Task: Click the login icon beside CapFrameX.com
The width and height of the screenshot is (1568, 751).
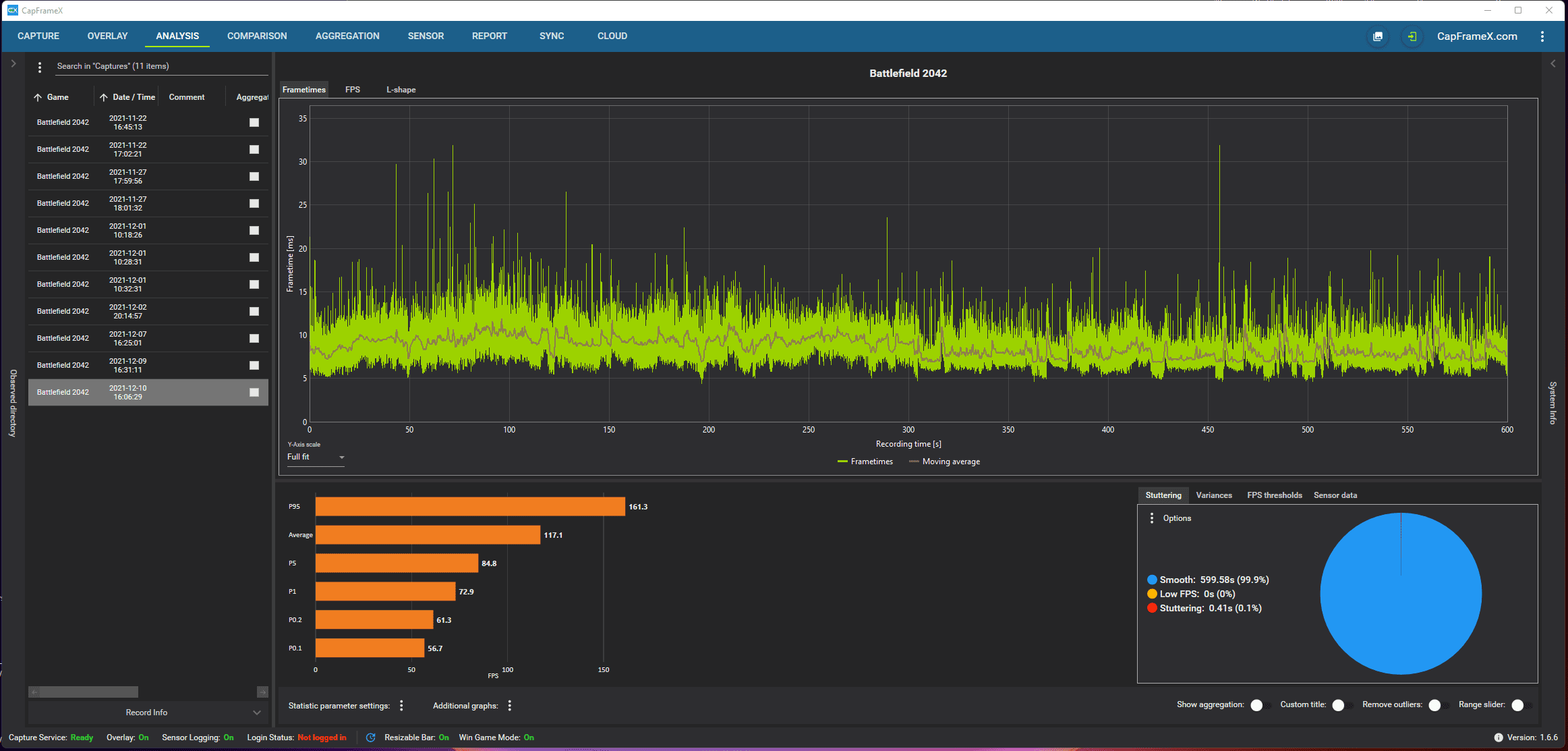Action: [x=1412, y=36]
